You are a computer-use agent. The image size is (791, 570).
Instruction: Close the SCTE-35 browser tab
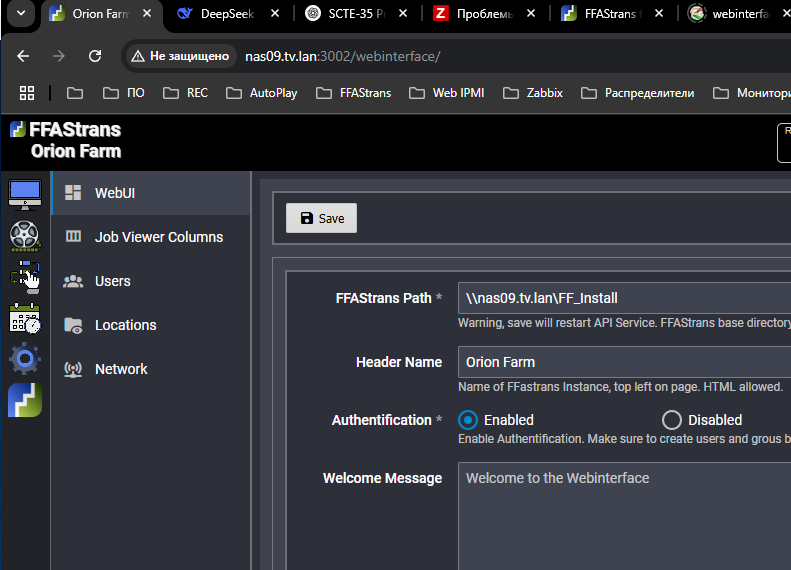[403, 14]
